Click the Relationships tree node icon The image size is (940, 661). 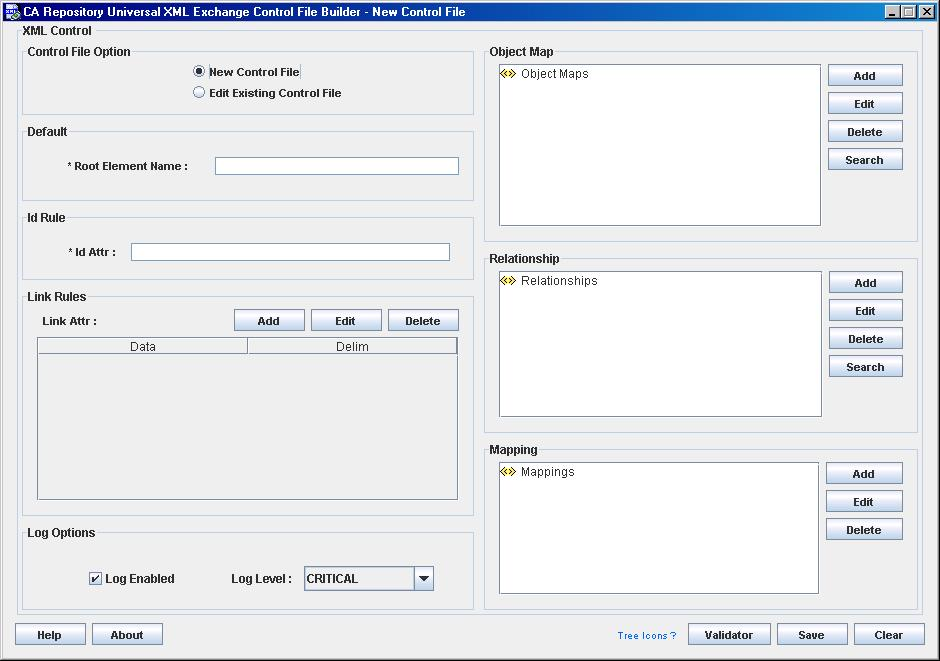508,281
